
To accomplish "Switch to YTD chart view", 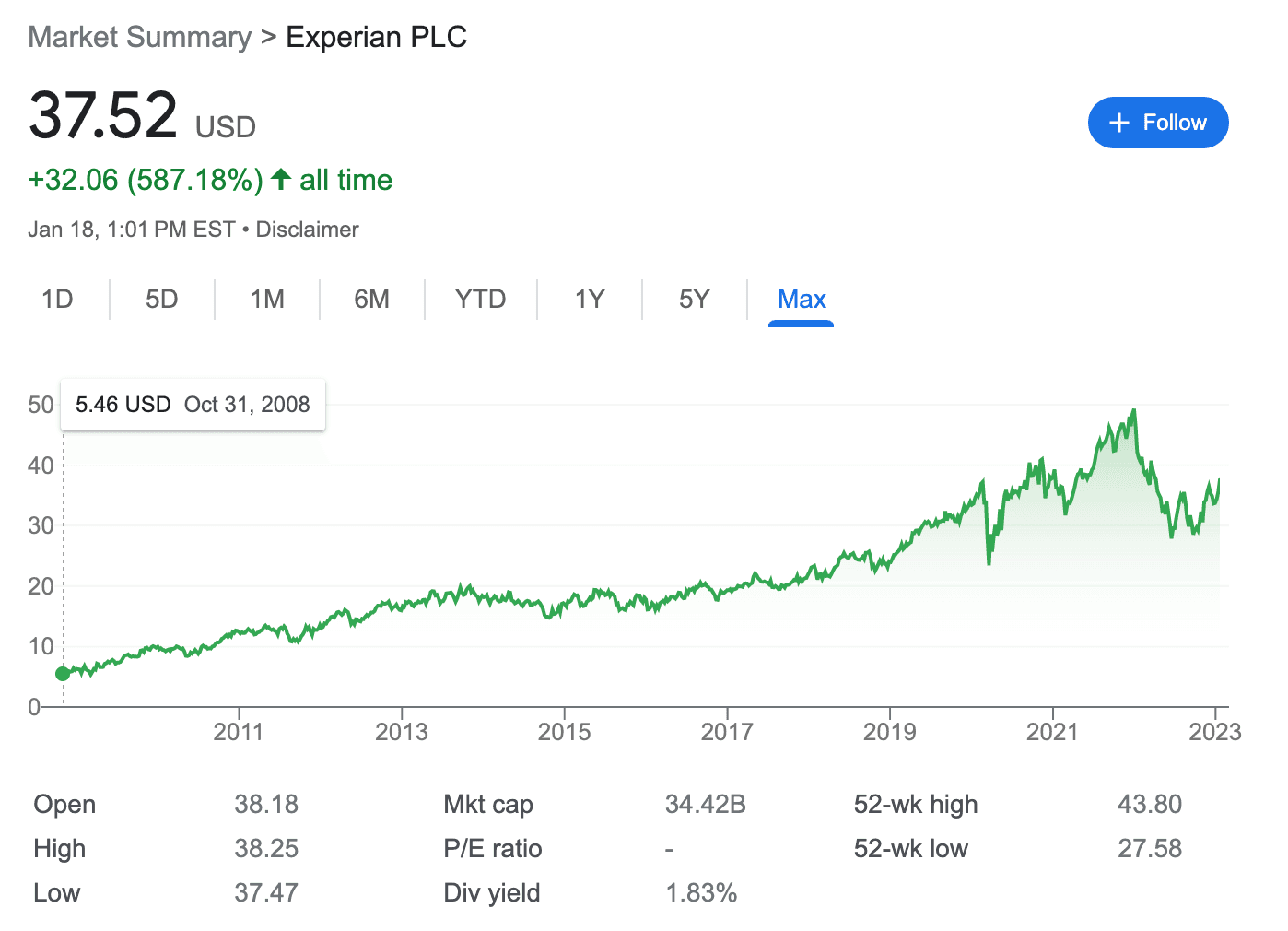I will pyautogui.click(x=480, y=300).
